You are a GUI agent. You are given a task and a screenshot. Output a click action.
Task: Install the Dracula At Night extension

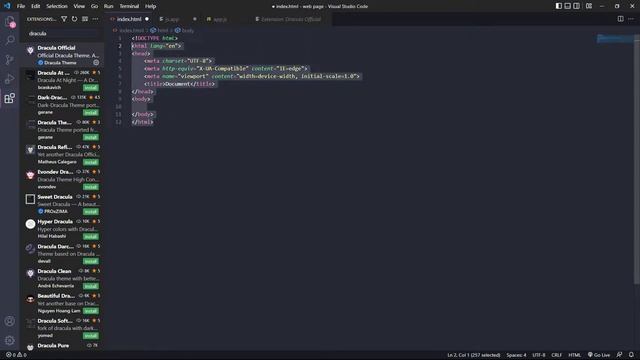(91, 88)
